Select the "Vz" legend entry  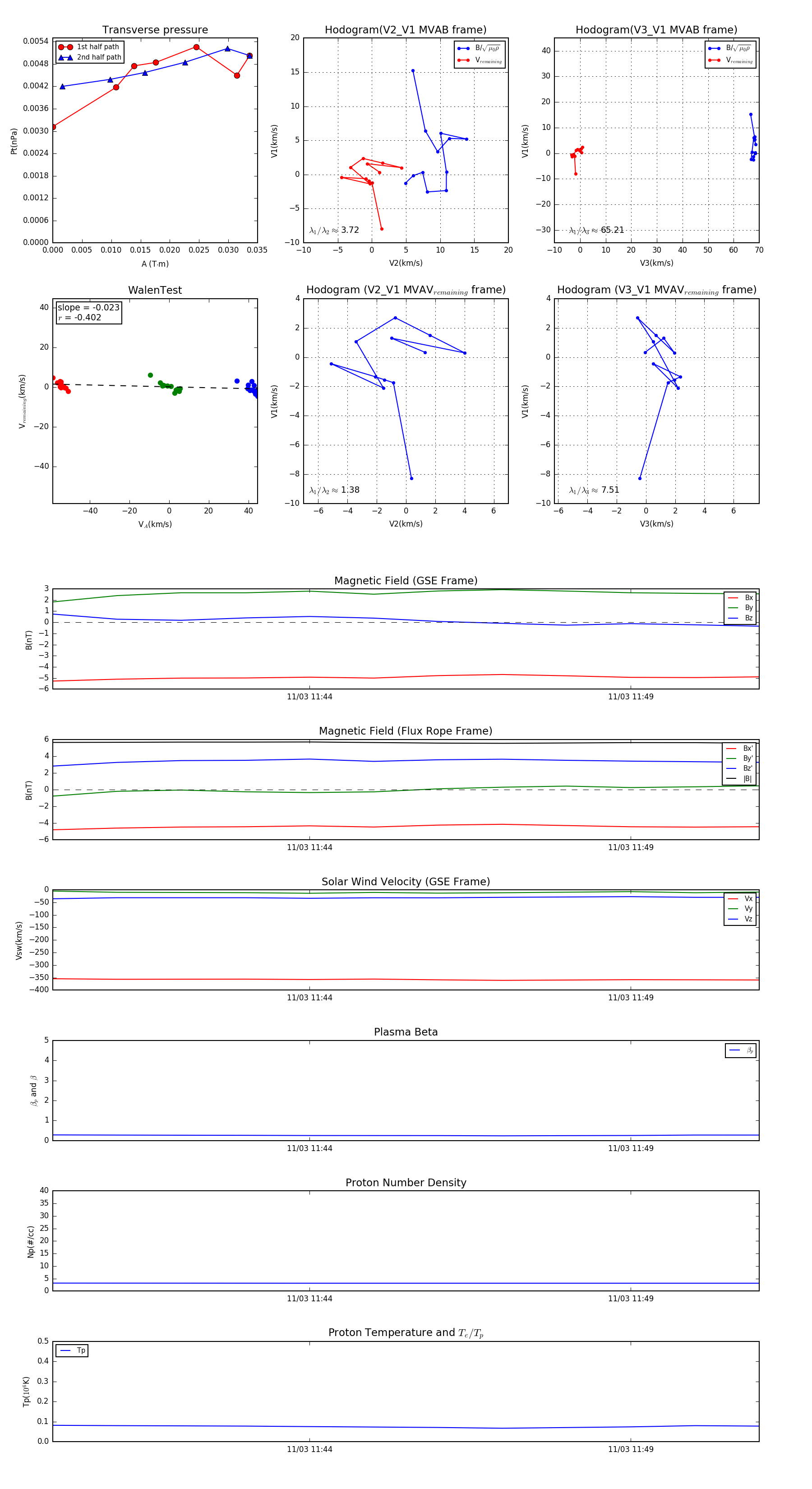[740, 919]
